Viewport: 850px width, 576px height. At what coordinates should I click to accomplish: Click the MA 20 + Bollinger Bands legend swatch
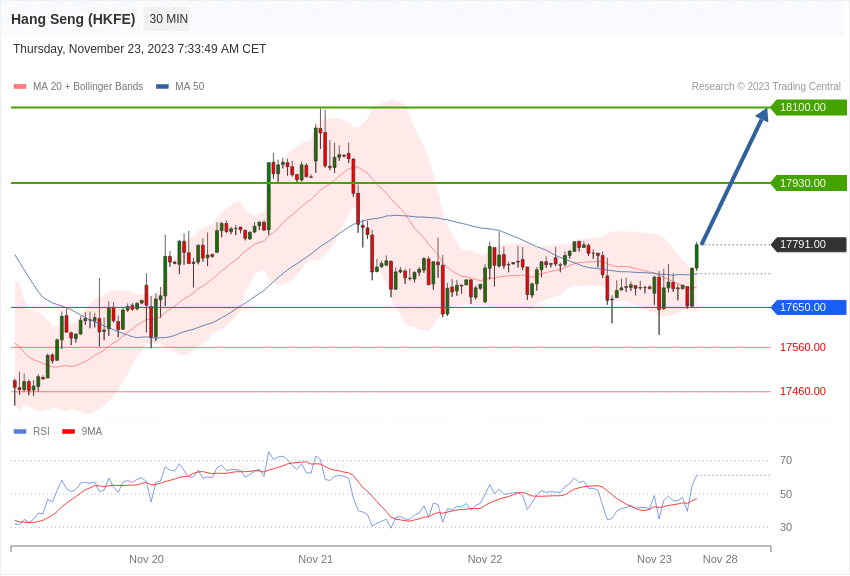(x=20, y=87)
